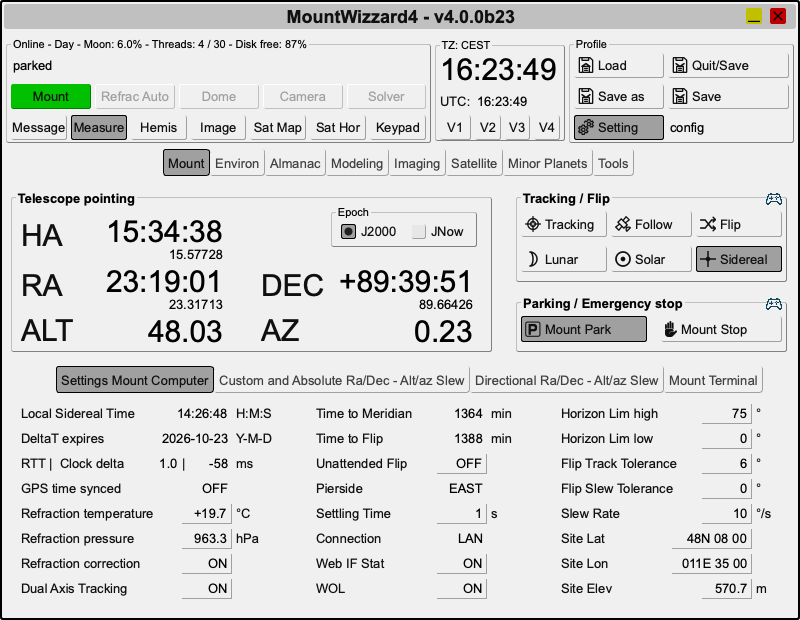The image size is (800, 620).
Task: Click the Slew Rate field
Action: (727, 513)
